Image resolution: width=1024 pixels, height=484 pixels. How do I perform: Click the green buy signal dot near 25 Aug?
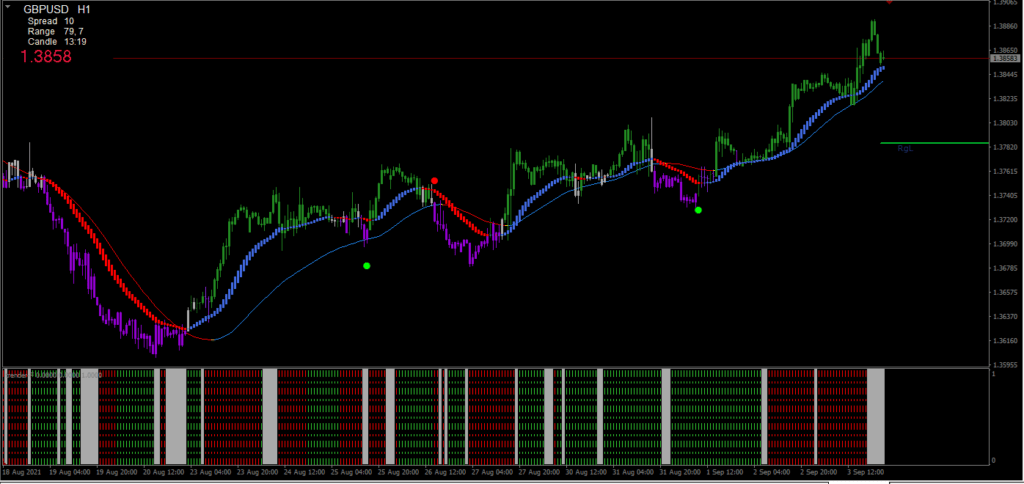[x=367, y=266]
